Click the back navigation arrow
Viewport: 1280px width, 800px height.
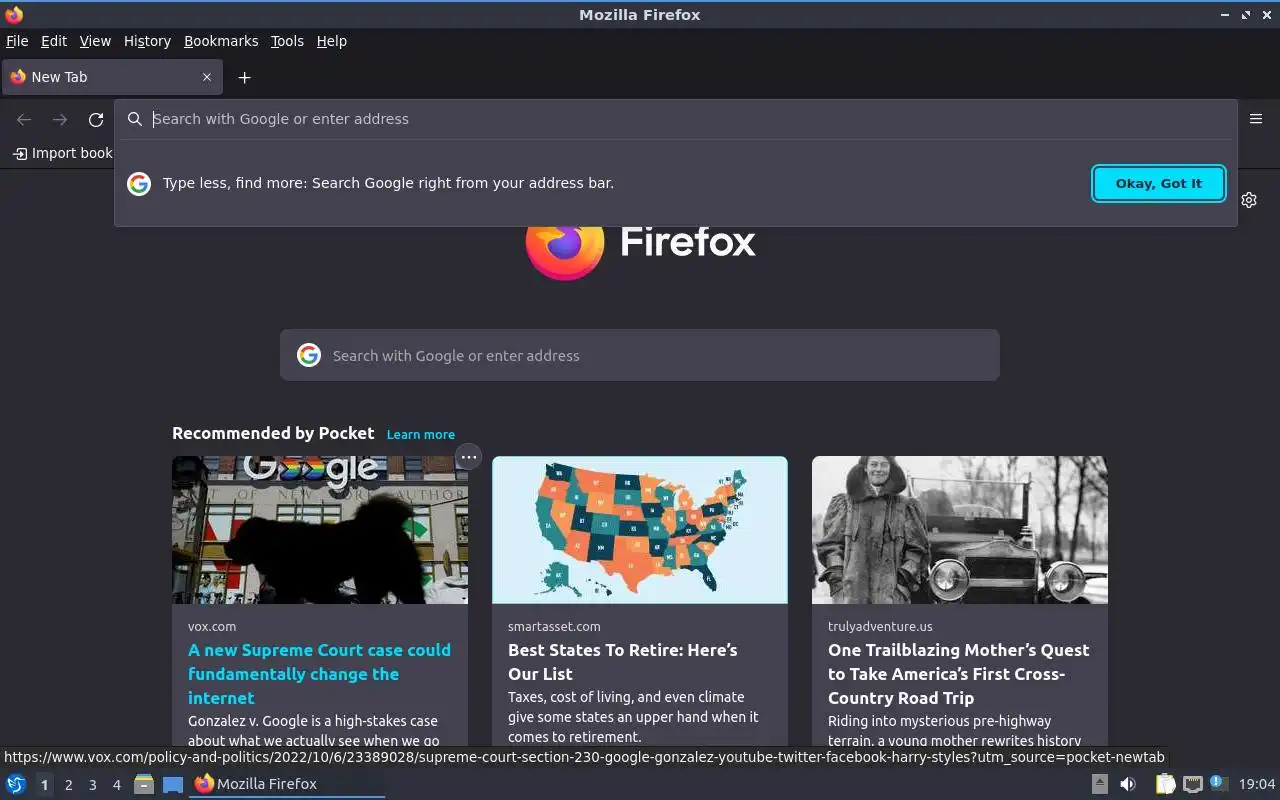tap(24, 119)
